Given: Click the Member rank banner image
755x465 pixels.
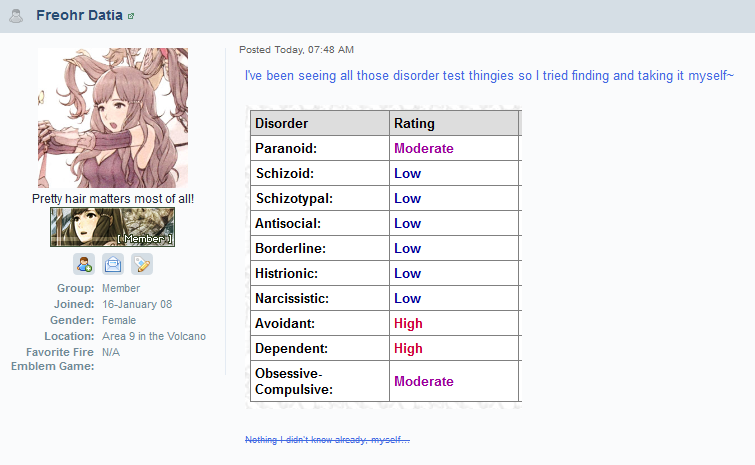Looking at the screenshot, I should point(112,227).
